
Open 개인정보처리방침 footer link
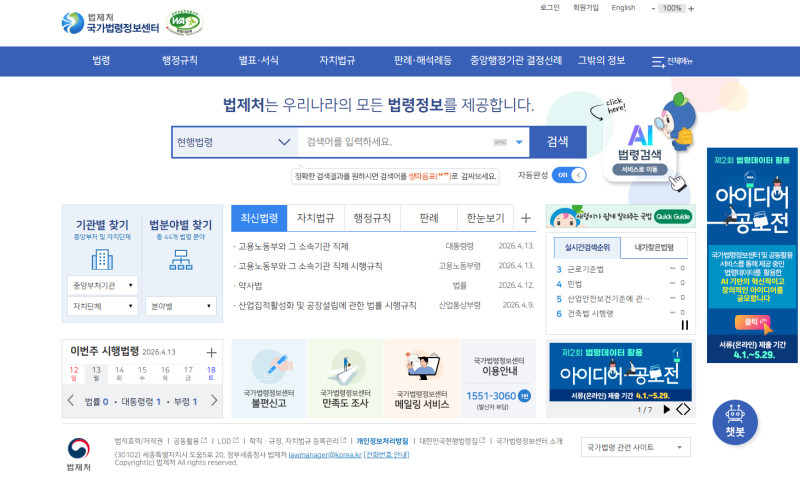point(382,441)
